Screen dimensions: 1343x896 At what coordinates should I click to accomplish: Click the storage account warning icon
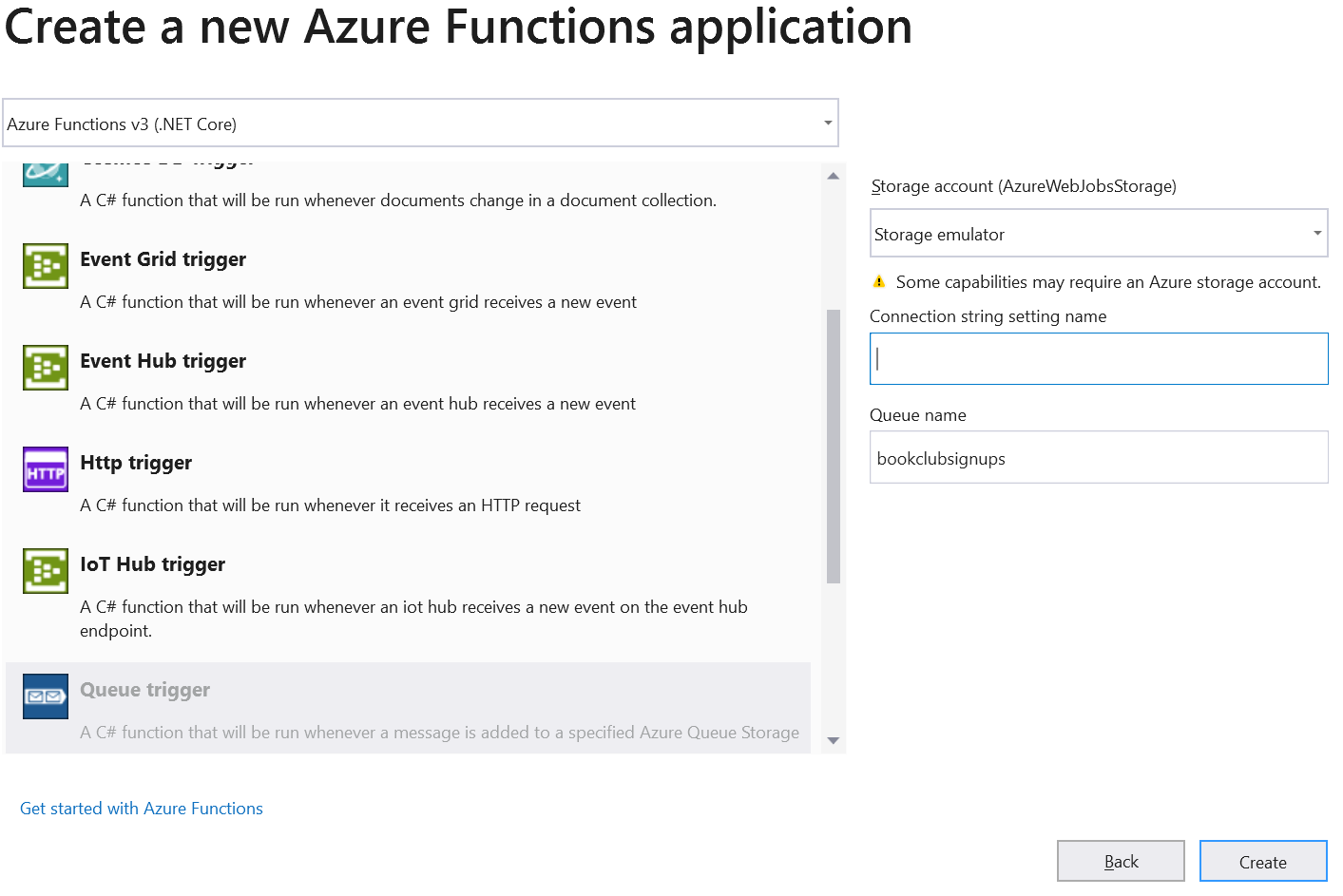tap(879, 281)
